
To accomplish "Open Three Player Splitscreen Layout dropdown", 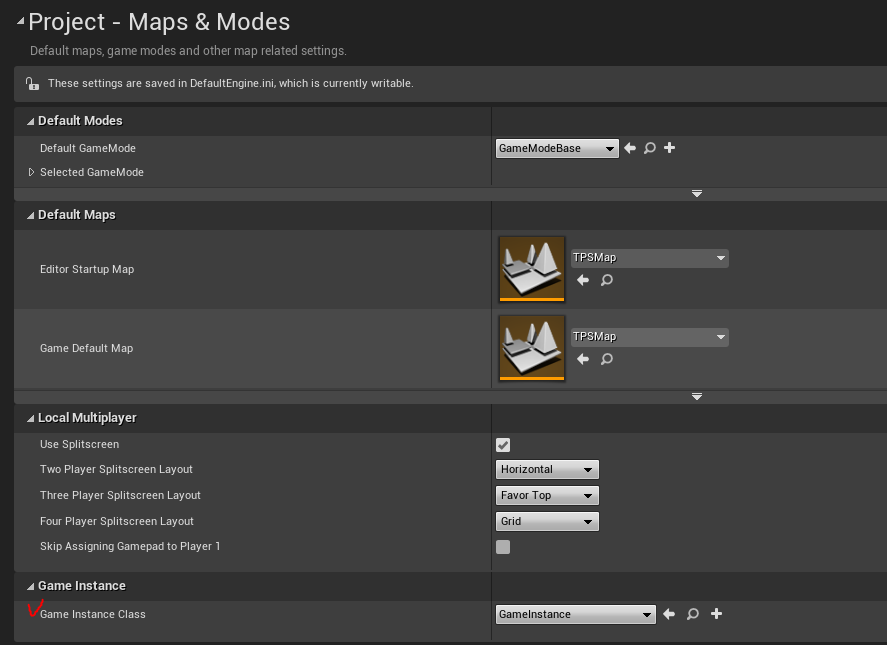I will coord(547,495).
